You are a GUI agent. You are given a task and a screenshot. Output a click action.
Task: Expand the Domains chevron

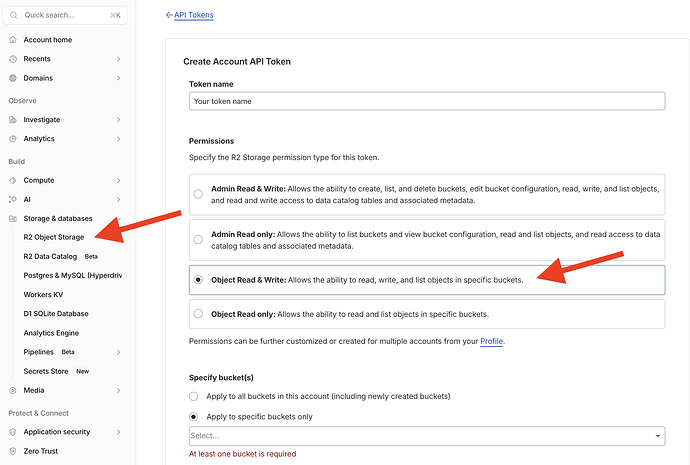[118, 78]
